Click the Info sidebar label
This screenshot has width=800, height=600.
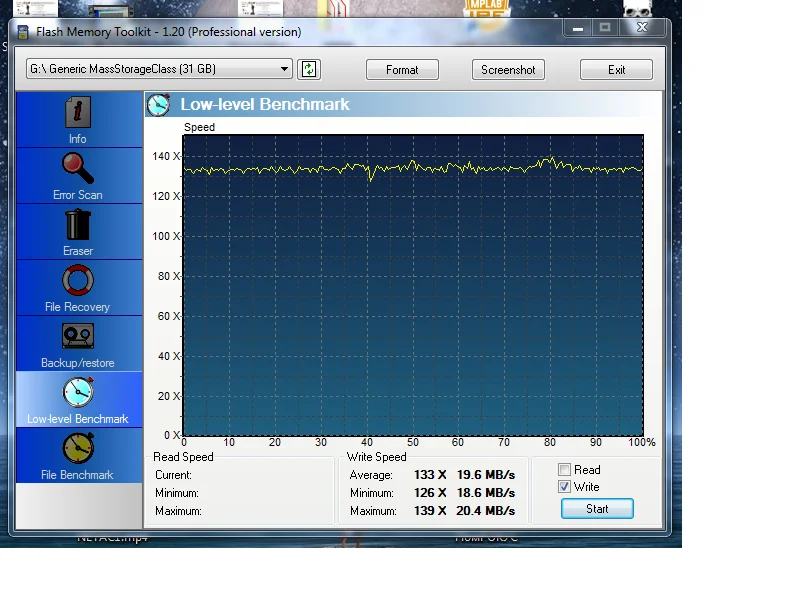point(78,139)
